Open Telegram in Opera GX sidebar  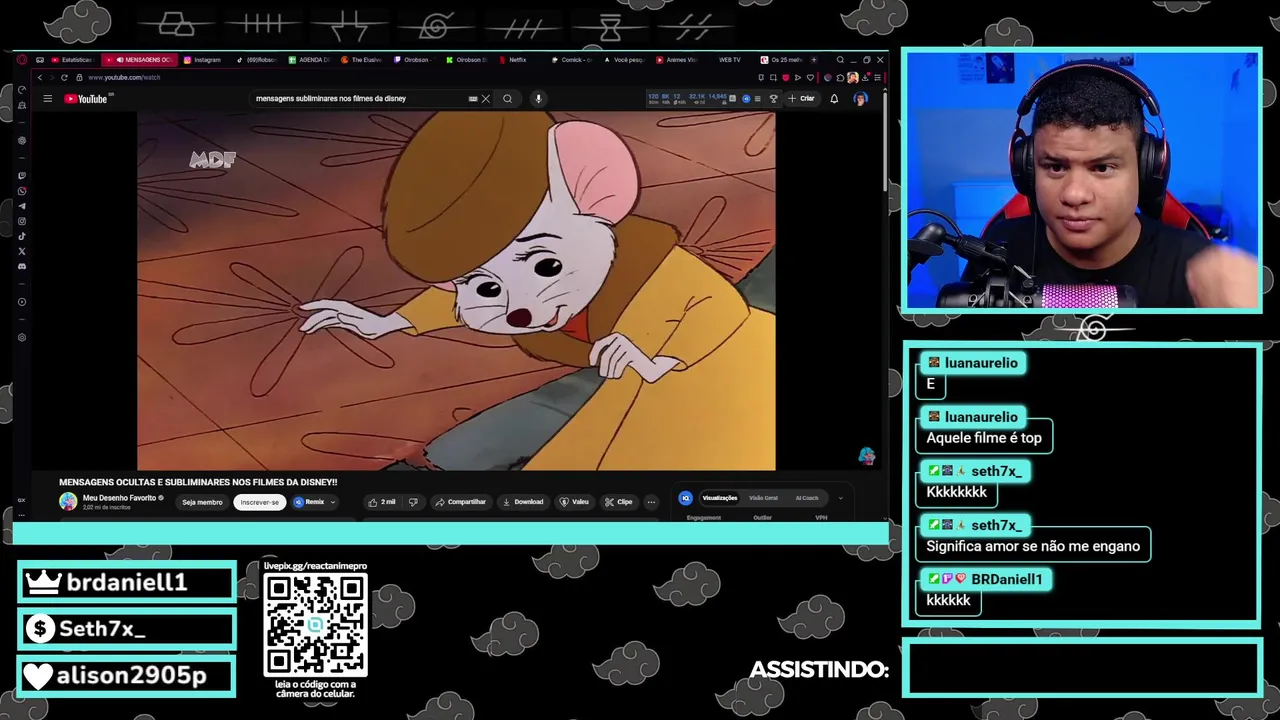click(22, 206)
